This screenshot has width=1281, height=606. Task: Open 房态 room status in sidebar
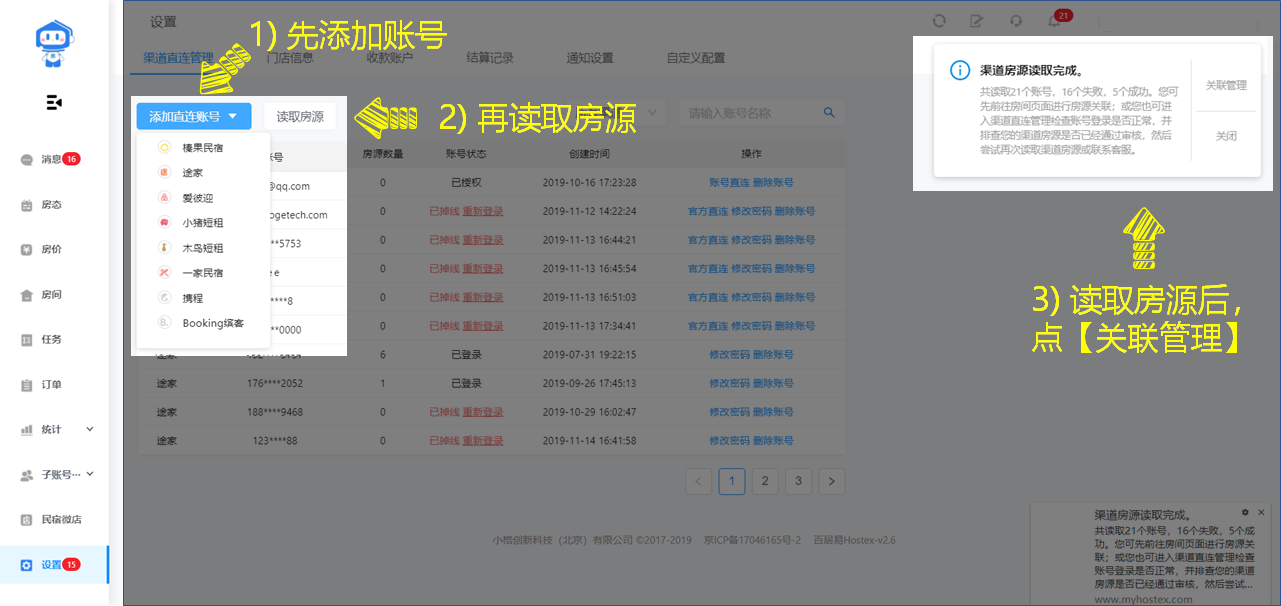tap(50, 205)
